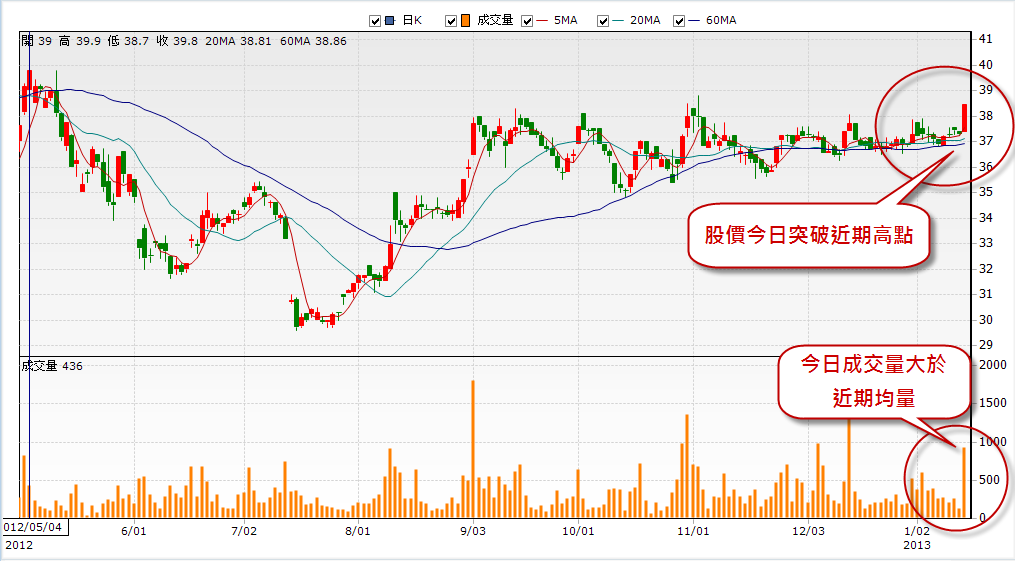Click the 2013 year label

click(917, 545)
